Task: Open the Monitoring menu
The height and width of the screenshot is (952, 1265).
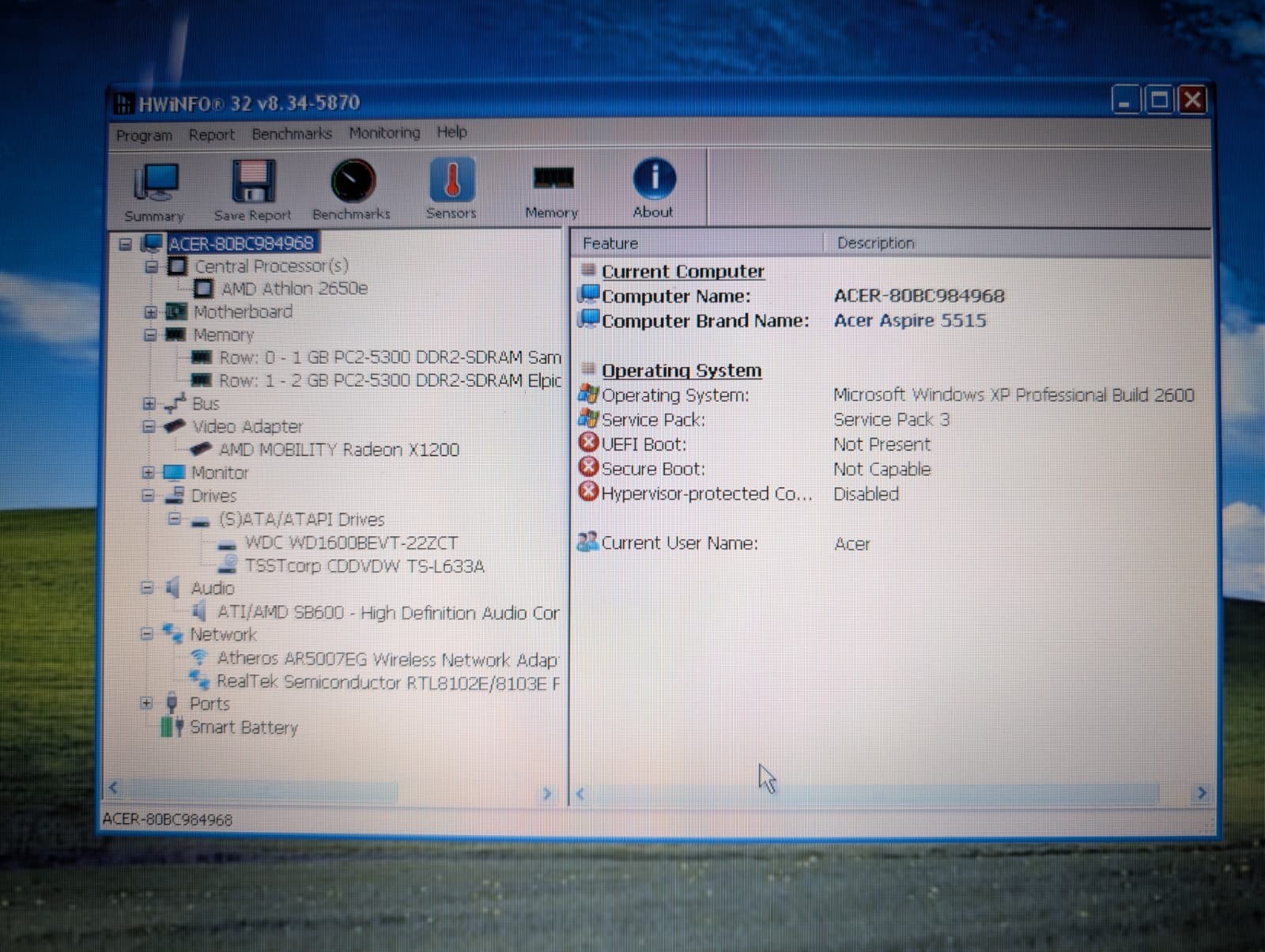Action: (385, 133)
